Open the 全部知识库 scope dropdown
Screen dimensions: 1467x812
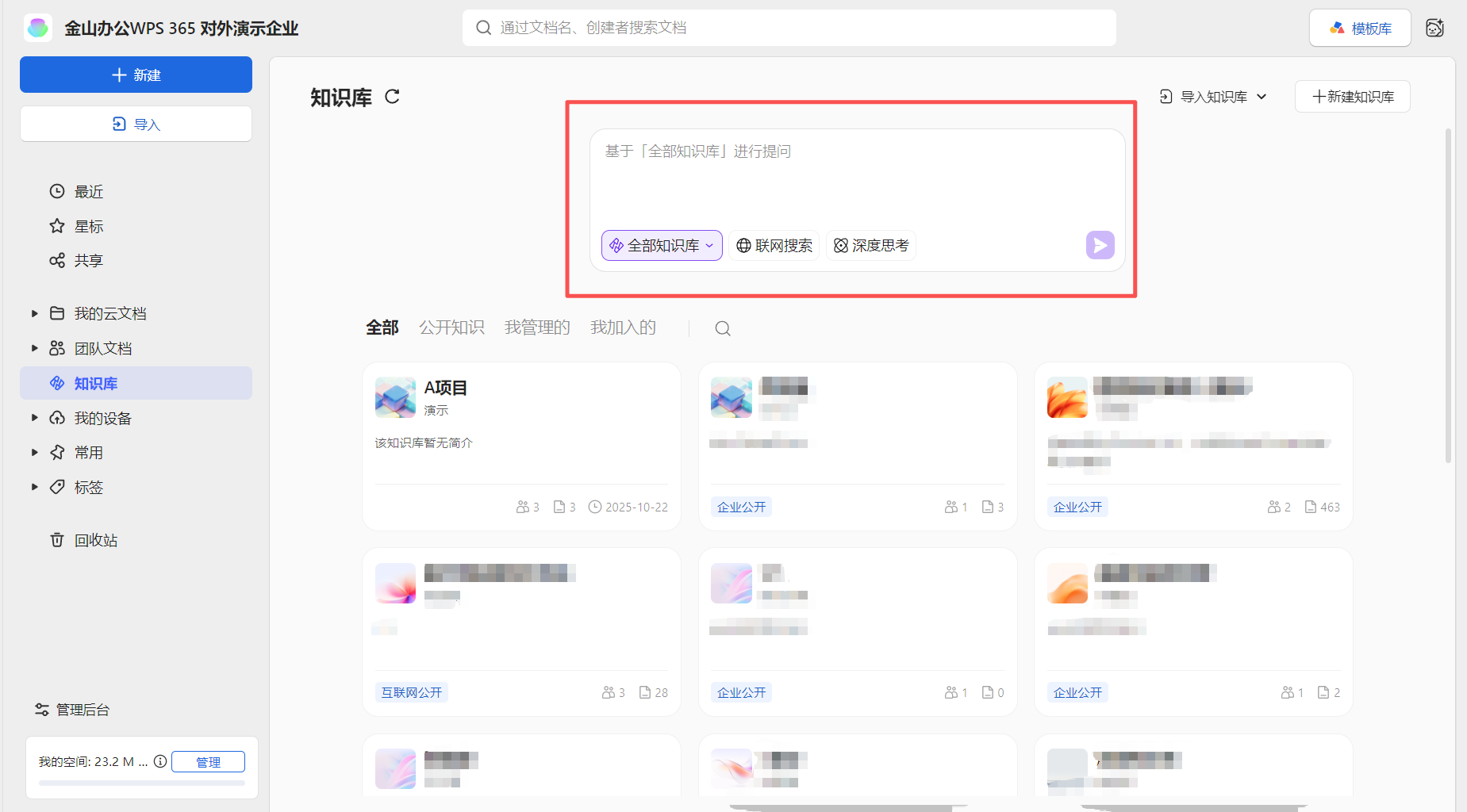coord(662,246)
